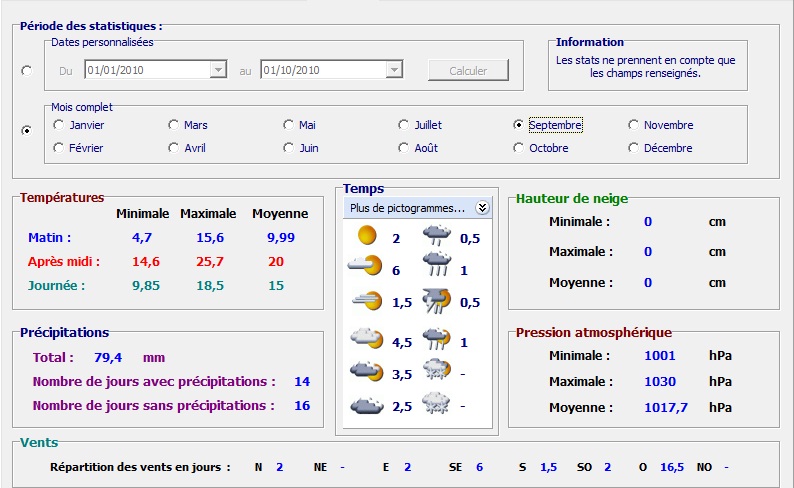The image size is (794, 488).
Task: Click south wind value 1,5
Action: (548, 467)
